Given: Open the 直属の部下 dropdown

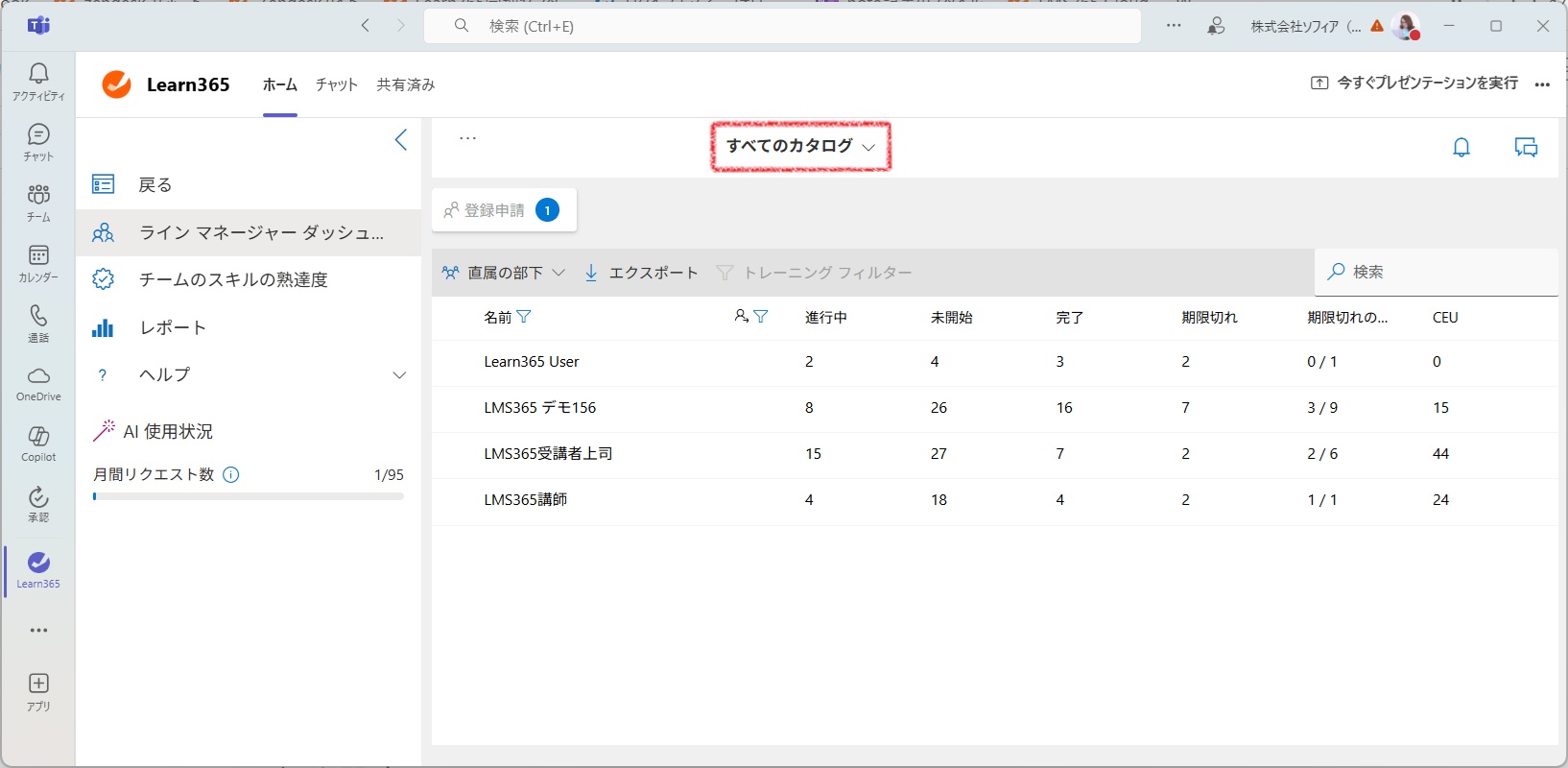Looking at the screenshot, I should click(x=504, y=273).
